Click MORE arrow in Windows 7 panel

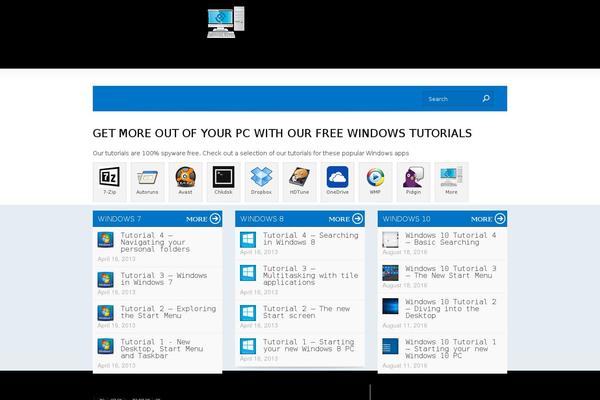pyautogui.click(x=203, y=219)
